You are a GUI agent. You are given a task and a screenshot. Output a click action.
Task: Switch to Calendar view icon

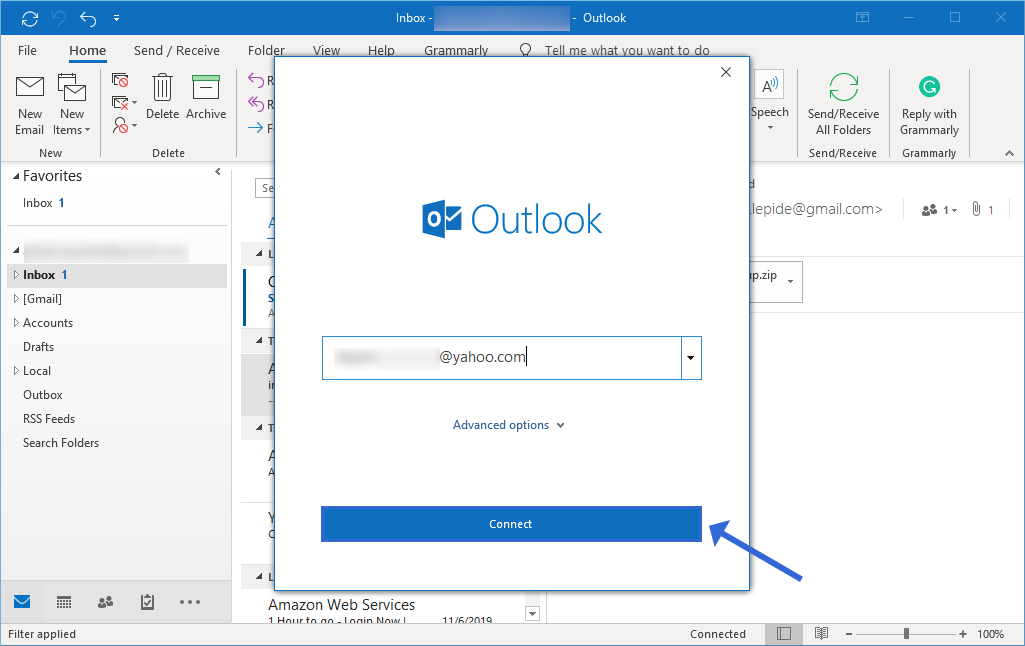tap(64, 602)
